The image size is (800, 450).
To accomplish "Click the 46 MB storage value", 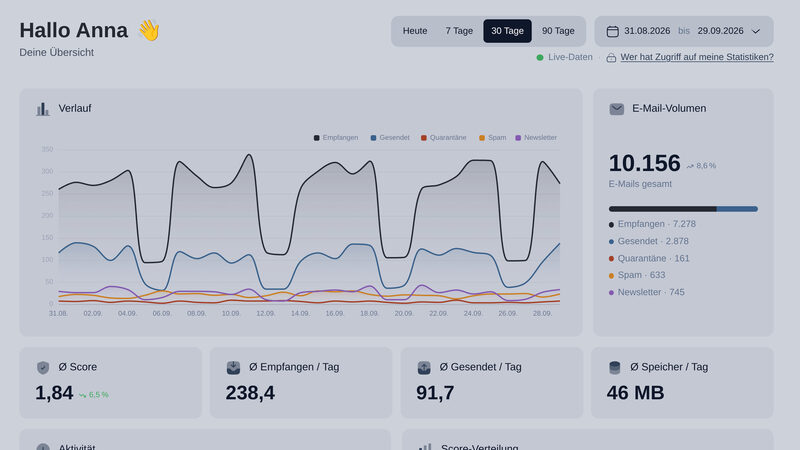I will [635, 393].
